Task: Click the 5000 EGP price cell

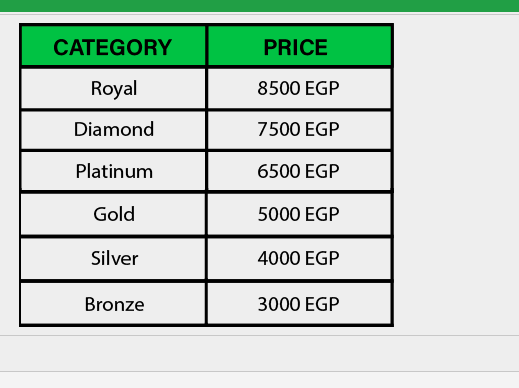Action: [299, 214]
